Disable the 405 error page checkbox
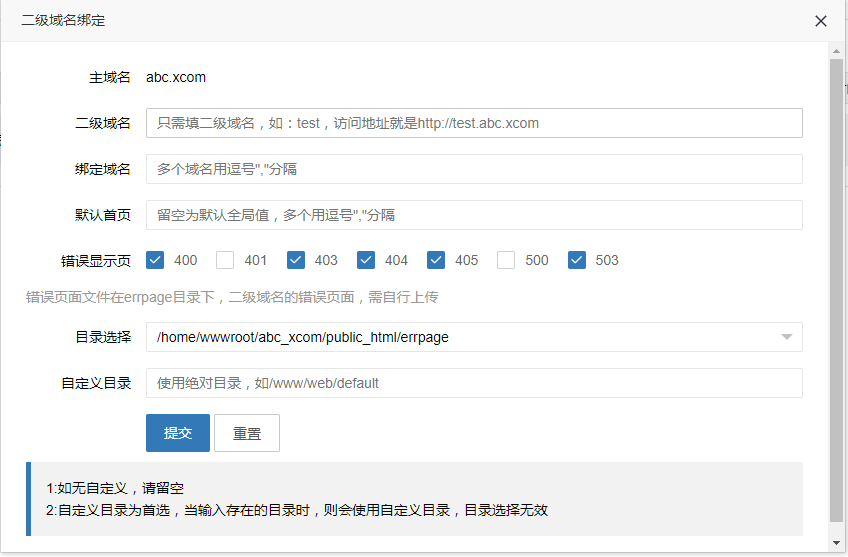Image resolution: width=848 pixels, height=557 pixels. tap(436, 260)
